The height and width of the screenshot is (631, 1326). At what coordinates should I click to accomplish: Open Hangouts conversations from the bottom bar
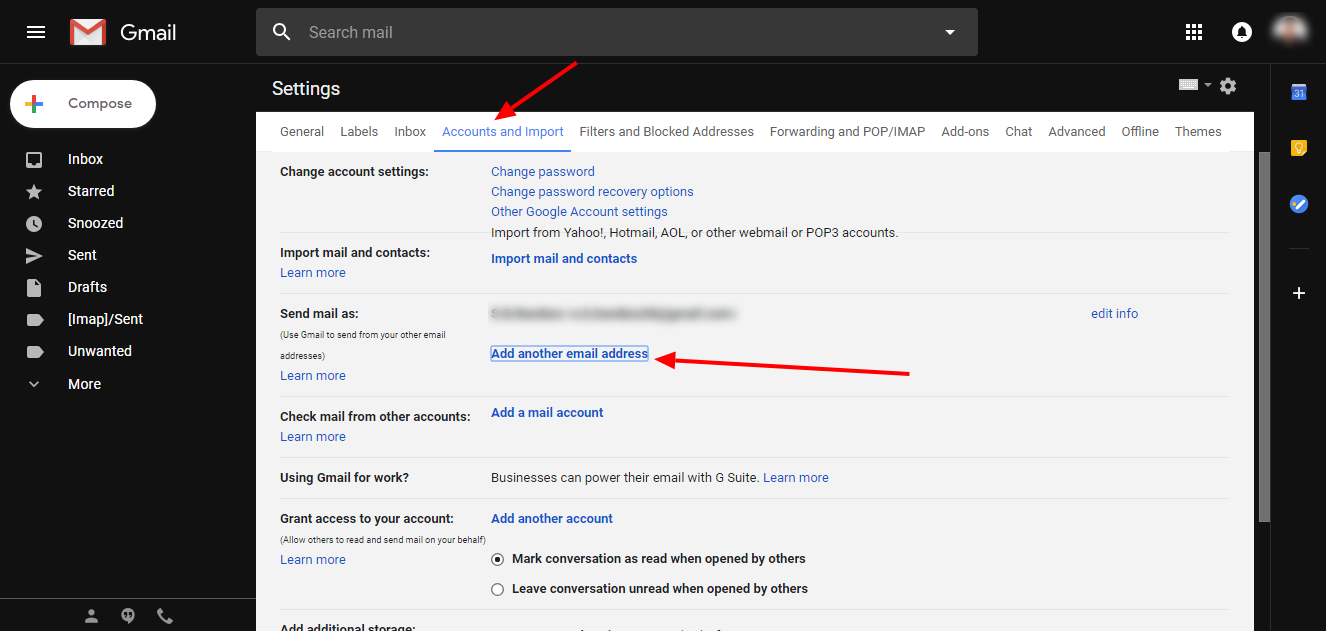[128, 616]
